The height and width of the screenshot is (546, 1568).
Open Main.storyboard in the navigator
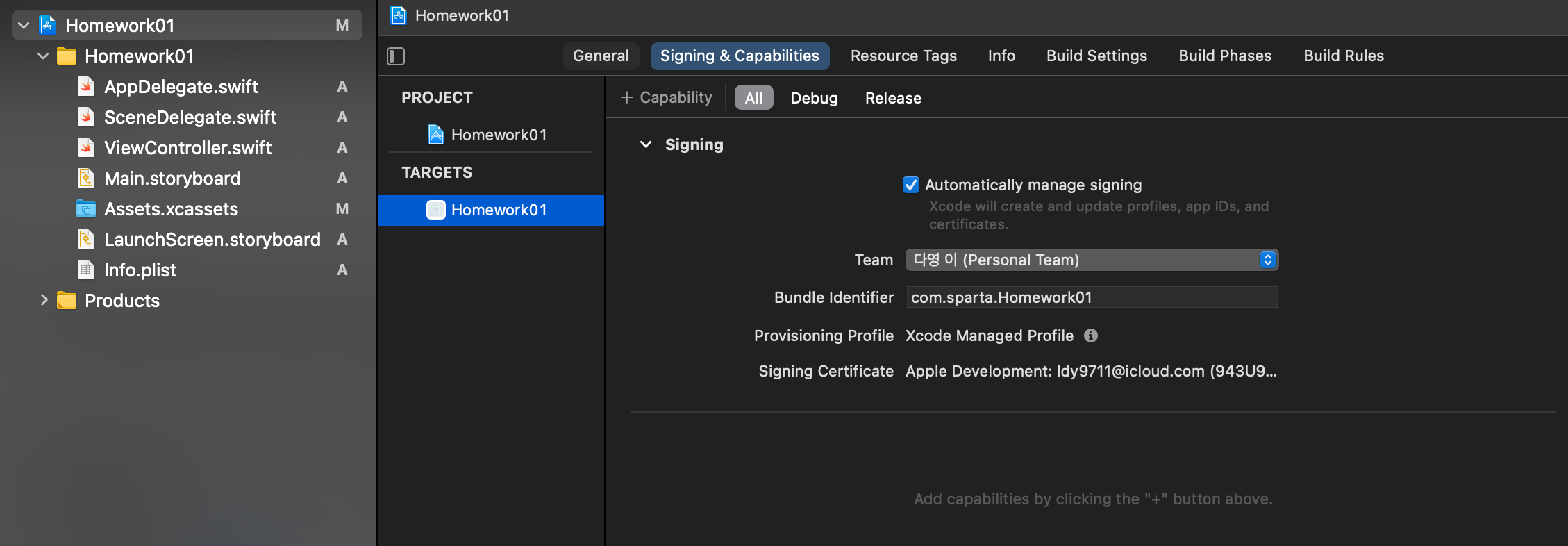coord(172,179)
